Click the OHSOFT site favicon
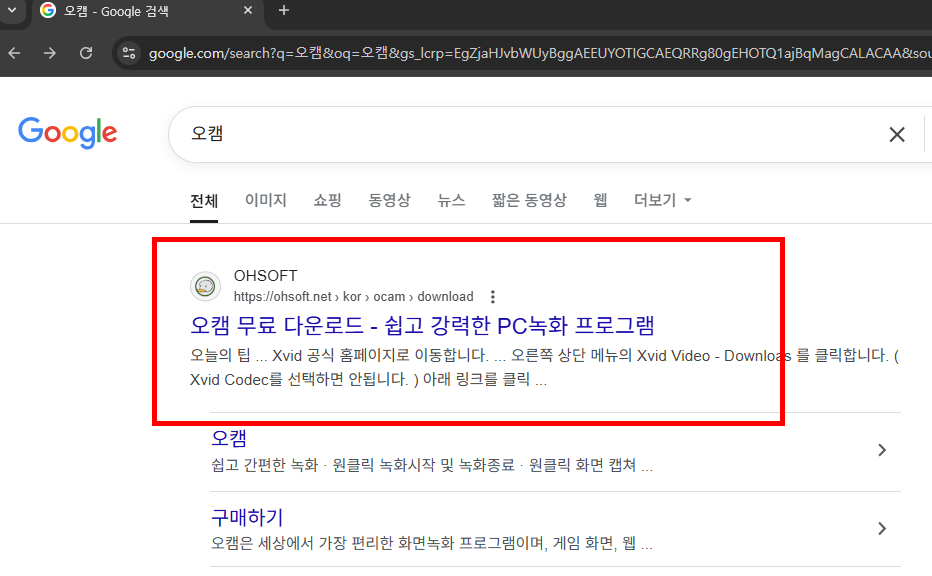This screenshot has height=576, width=932. pos(205,285)
